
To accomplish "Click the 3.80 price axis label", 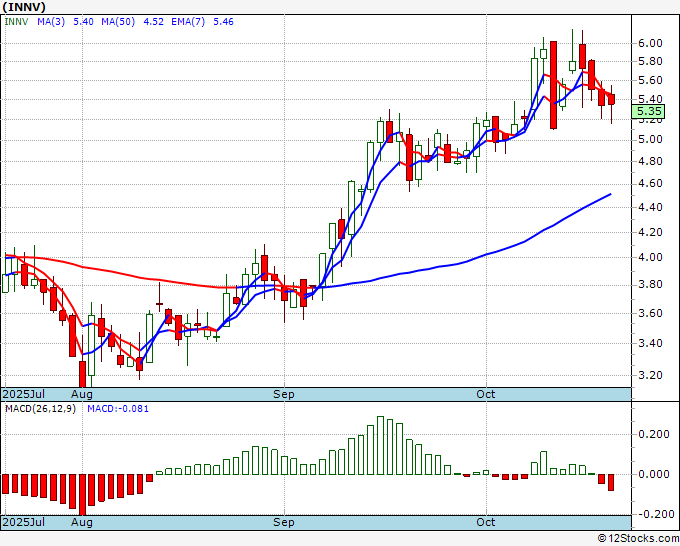I will (650, 285).
